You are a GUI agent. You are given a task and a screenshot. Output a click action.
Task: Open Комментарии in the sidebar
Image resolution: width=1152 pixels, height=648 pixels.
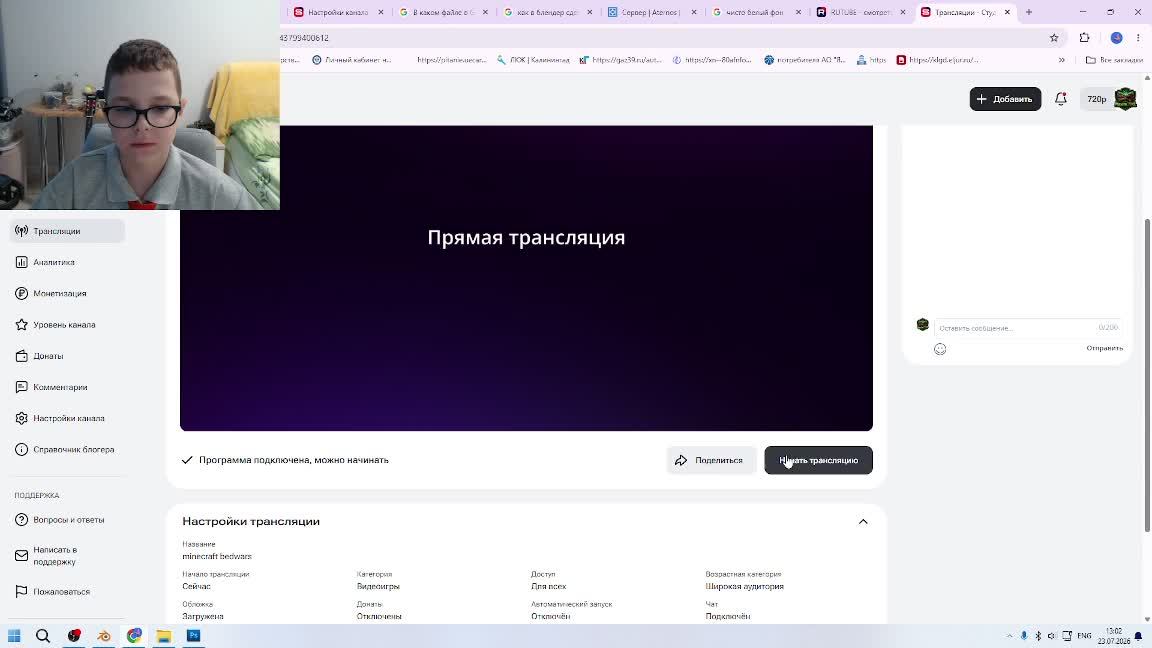coord(60,387)
